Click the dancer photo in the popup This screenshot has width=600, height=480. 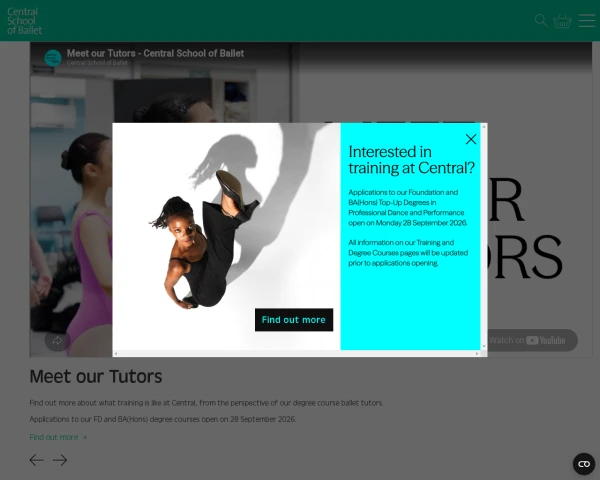tap(227, 236)
